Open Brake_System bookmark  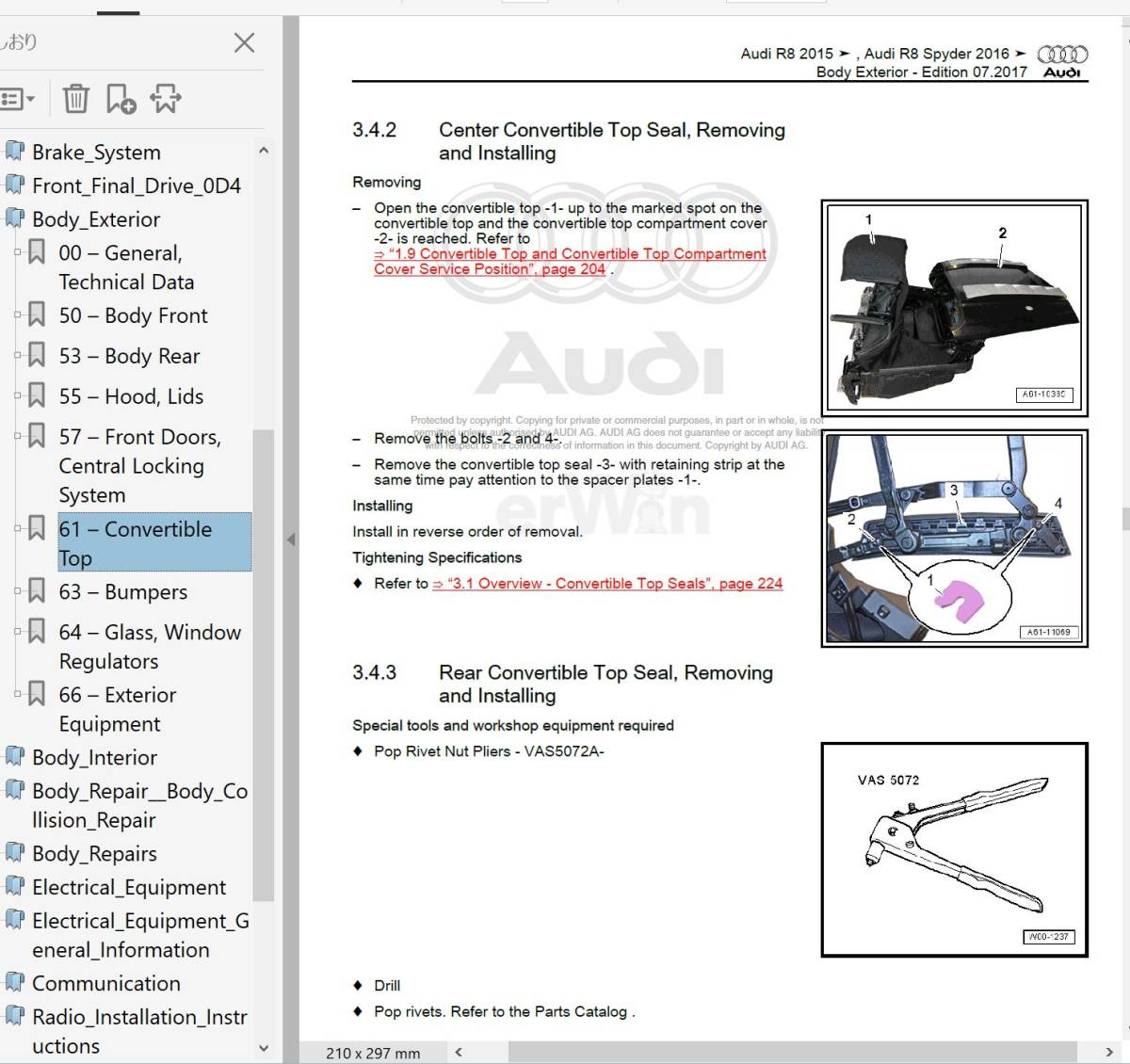pos(96,152)
